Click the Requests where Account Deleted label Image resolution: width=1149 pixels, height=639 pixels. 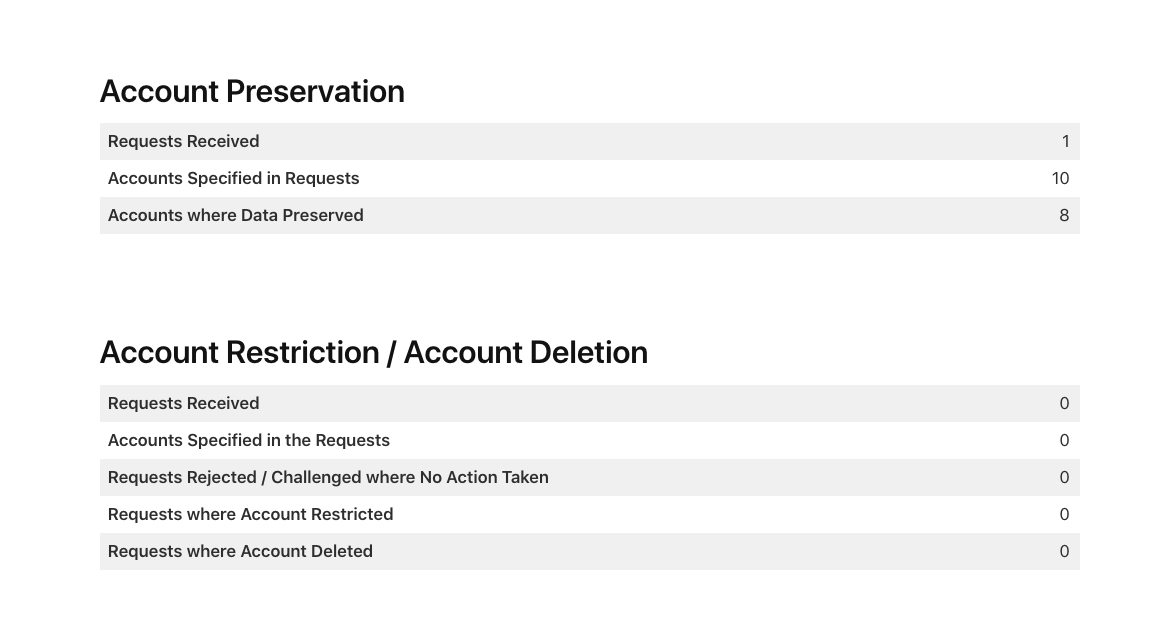tap(240, 551)
